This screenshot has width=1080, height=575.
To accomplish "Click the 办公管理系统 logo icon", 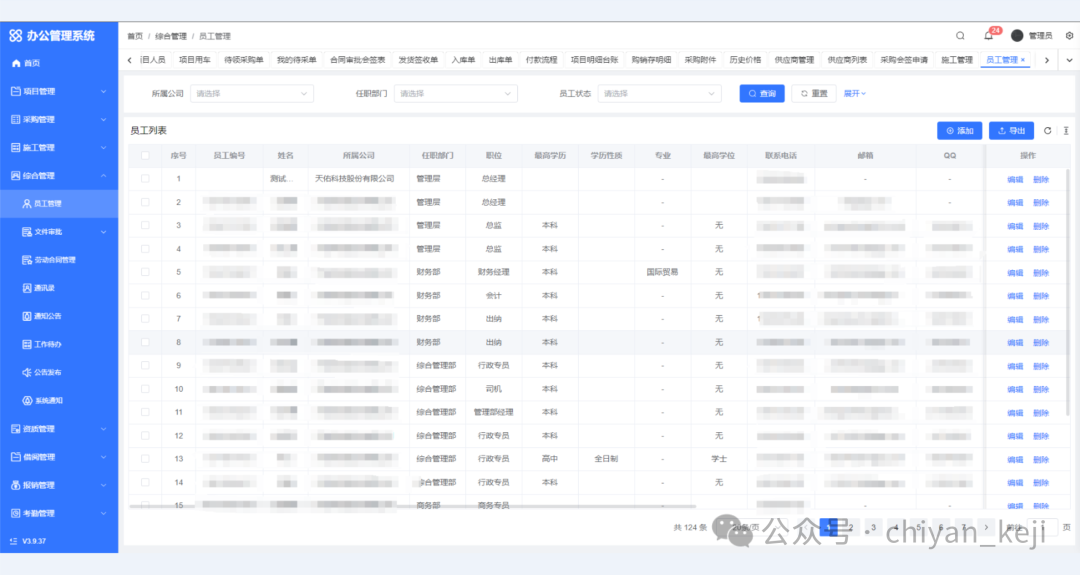I will [15, 35].
